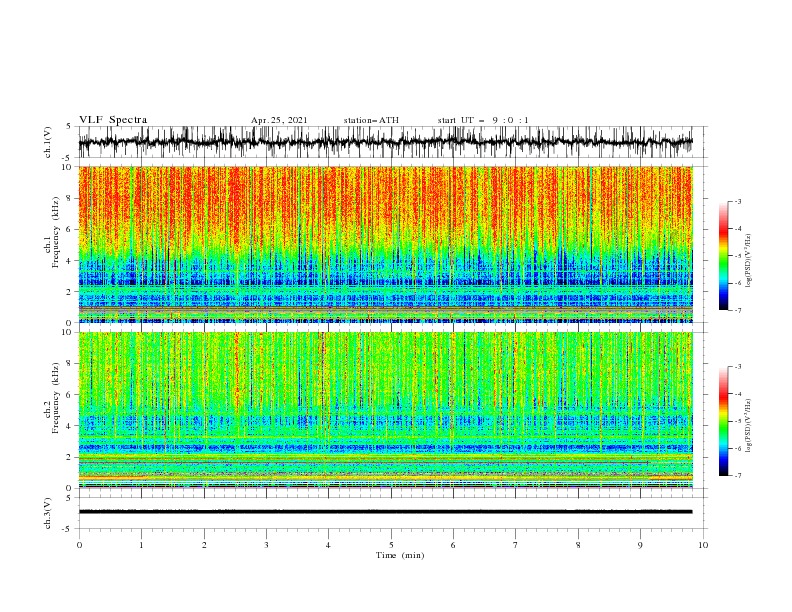Click the "ch.1(V)" waveform axis label
The height and width of the screenshot is (612, 792).
[48, 142]
